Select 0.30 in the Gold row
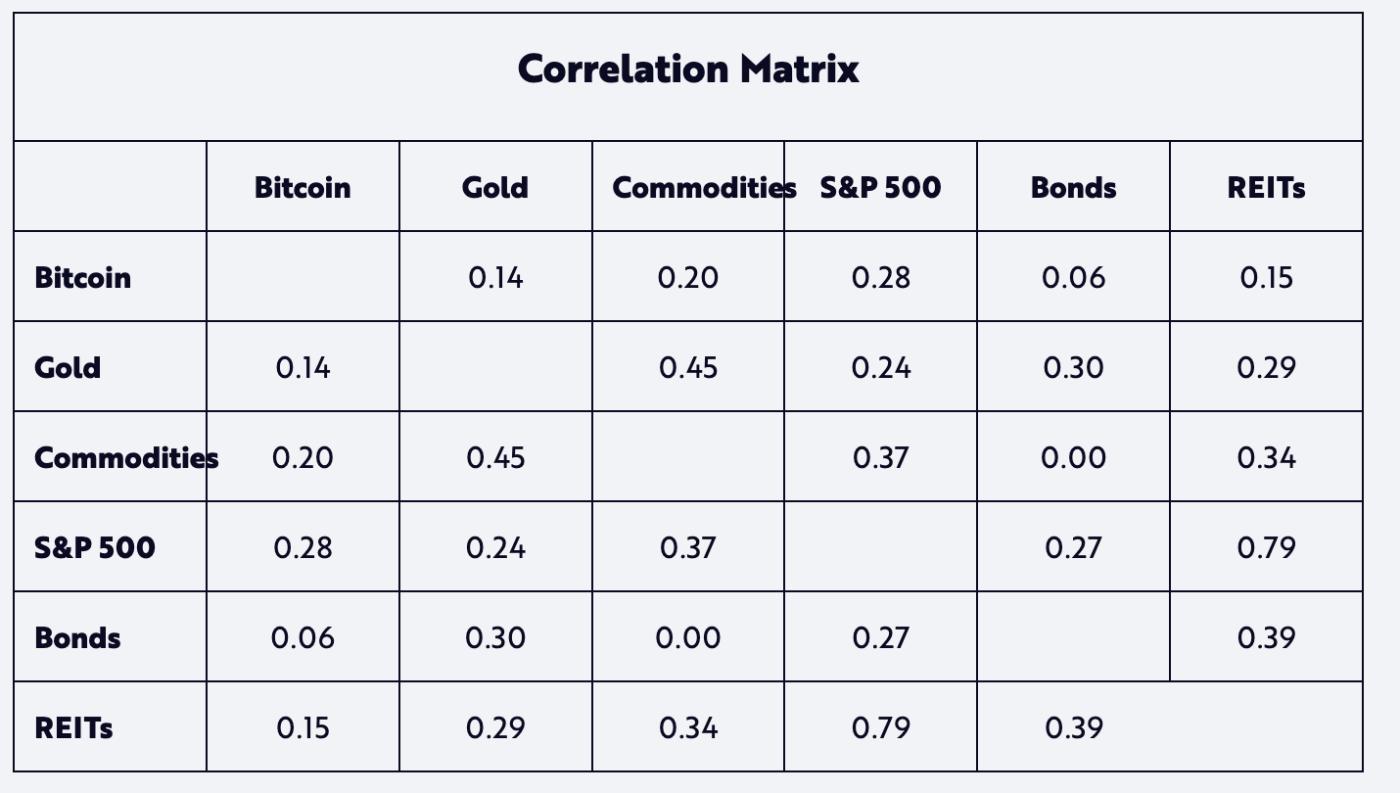1400x793 pixels. click(1073, 367)
